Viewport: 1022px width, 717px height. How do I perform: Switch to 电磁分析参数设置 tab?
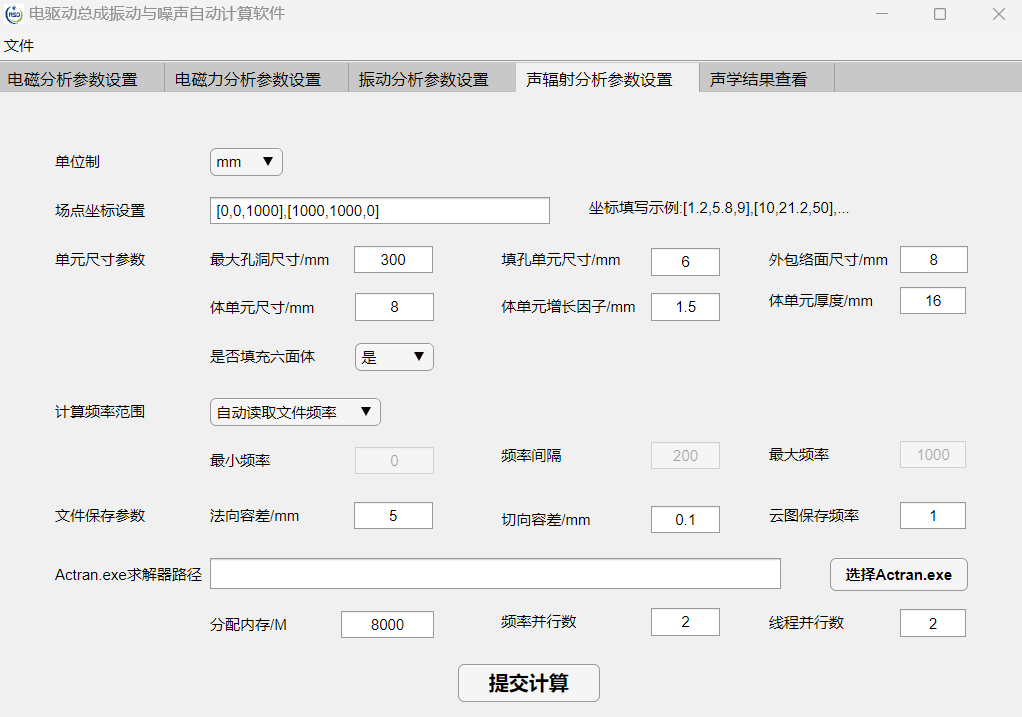coord(72,79)
